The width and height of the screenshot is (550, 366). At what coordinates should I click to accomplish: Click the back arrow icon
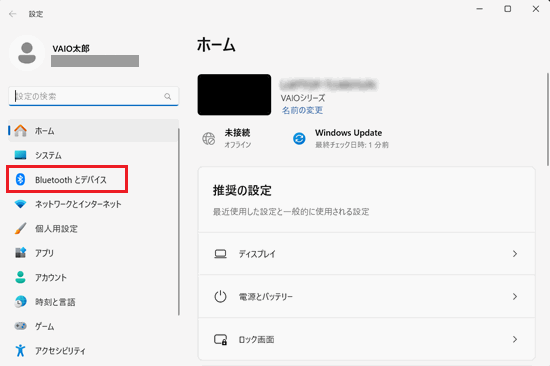13,14
